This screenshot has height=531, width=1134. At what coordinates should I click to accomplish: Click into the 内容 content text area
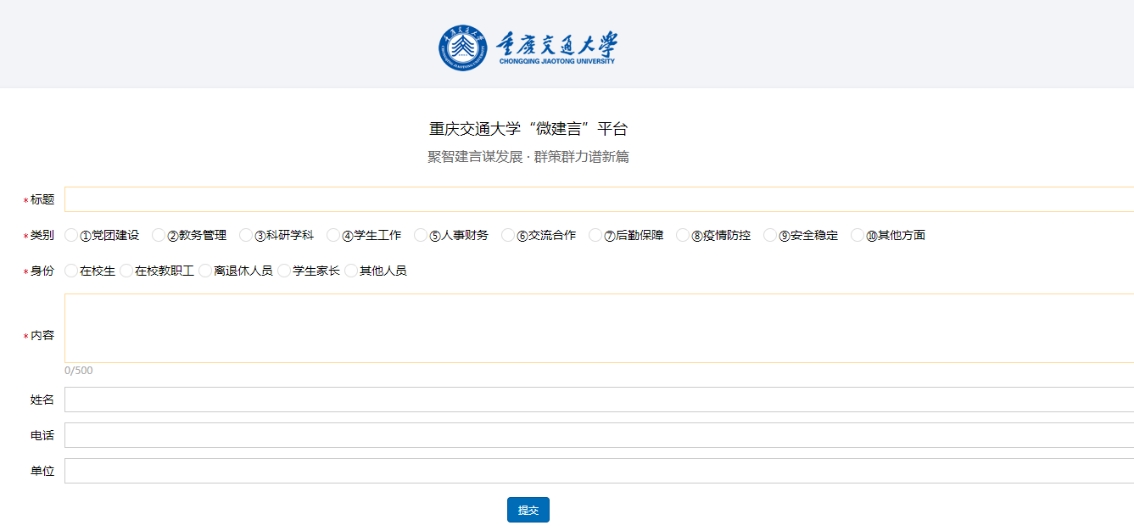tap(599, 328)
